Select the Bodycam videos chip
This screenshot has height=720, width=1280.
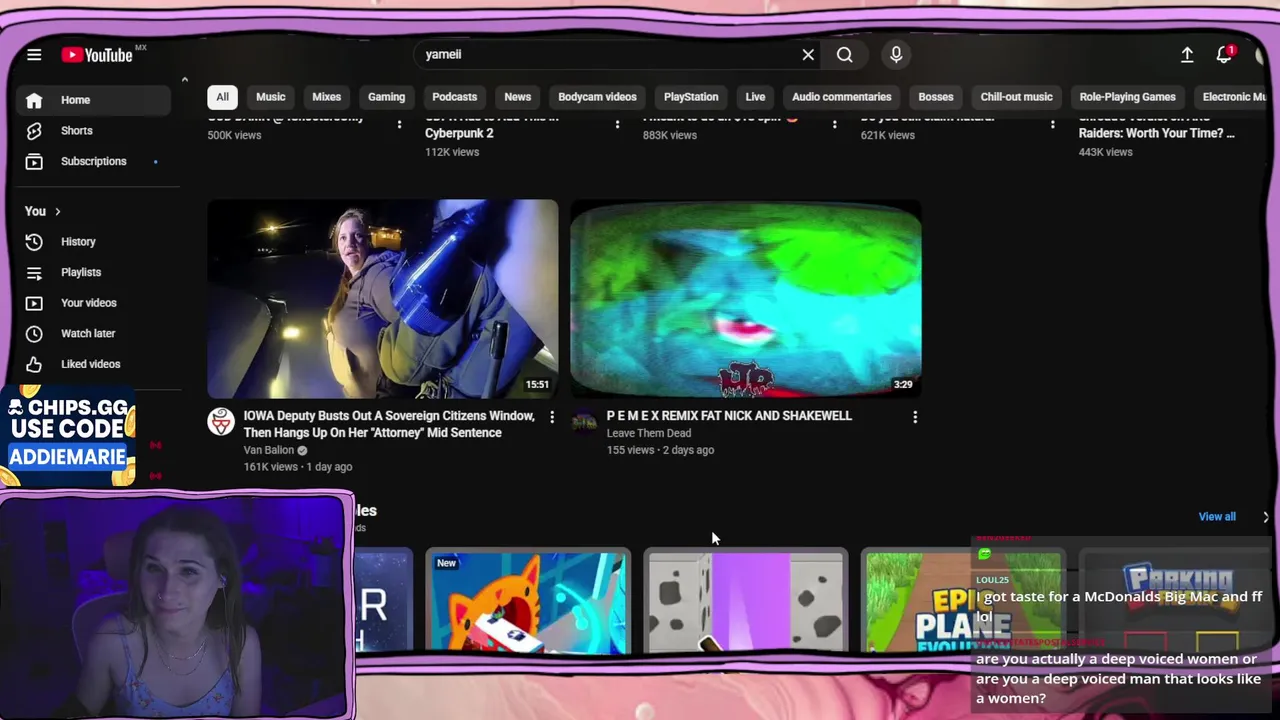click(597, 97)
